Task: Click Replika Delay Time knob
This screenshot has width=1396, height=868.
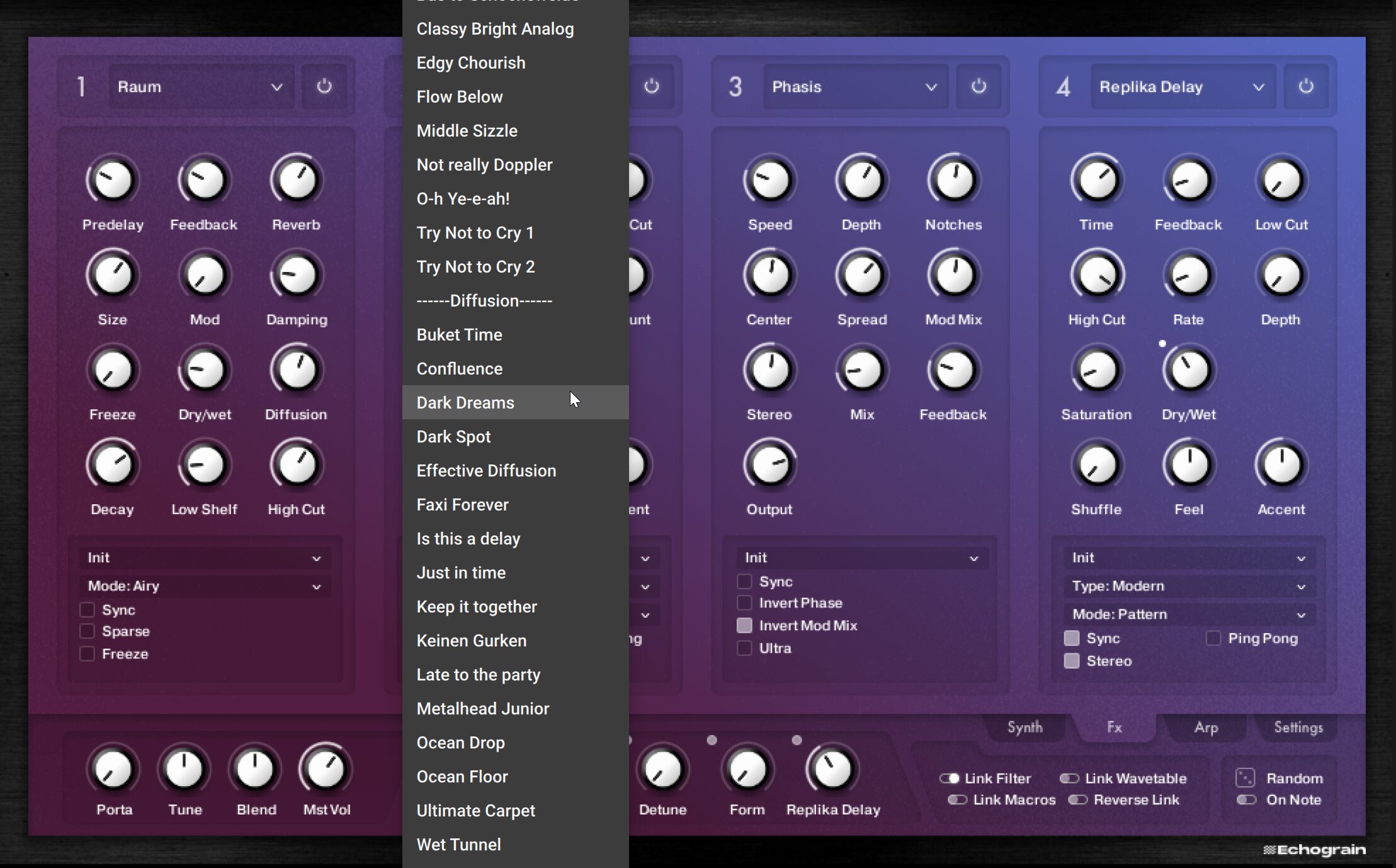Action: pos(1097,180)
